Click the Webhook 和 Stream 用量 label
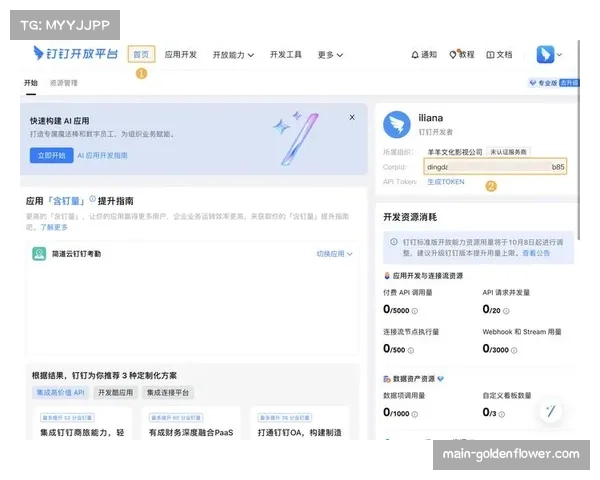 (x=522, y=332)
